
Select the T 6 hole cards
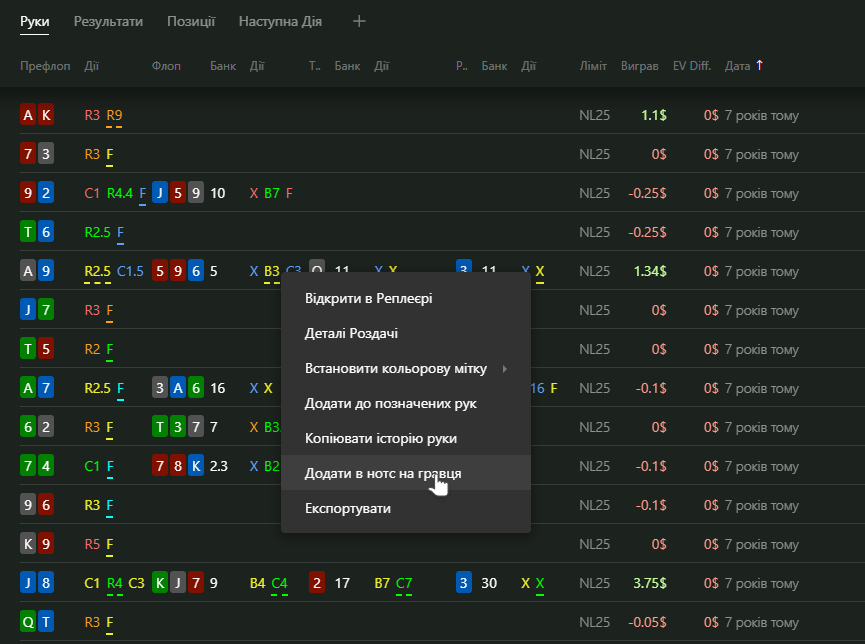[37, 232]
